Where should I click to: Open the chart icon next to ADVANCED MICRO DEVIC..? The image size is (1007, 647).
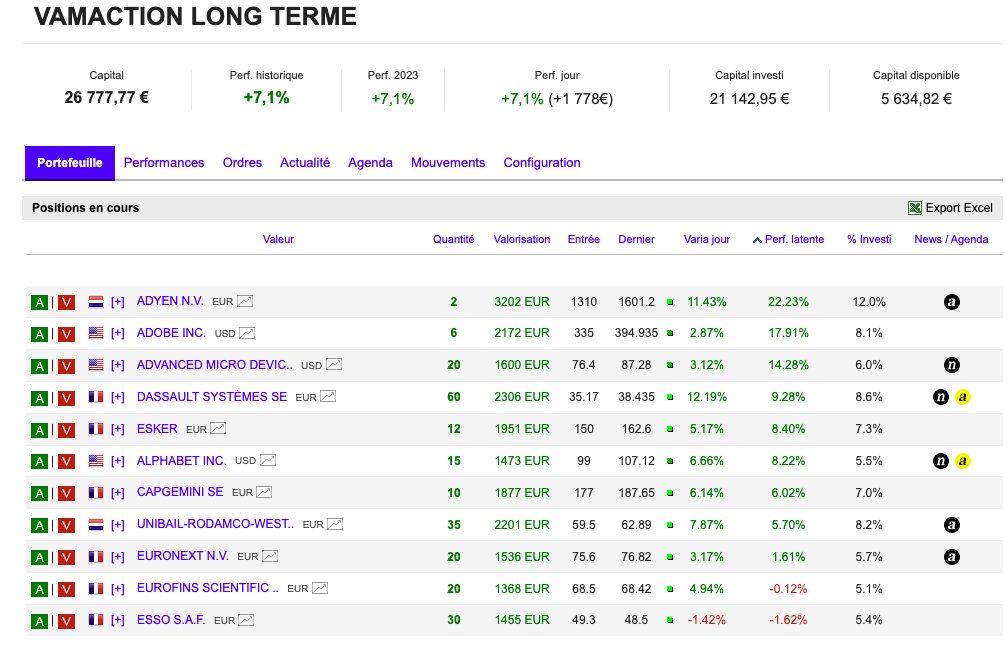tap(333, 364)
